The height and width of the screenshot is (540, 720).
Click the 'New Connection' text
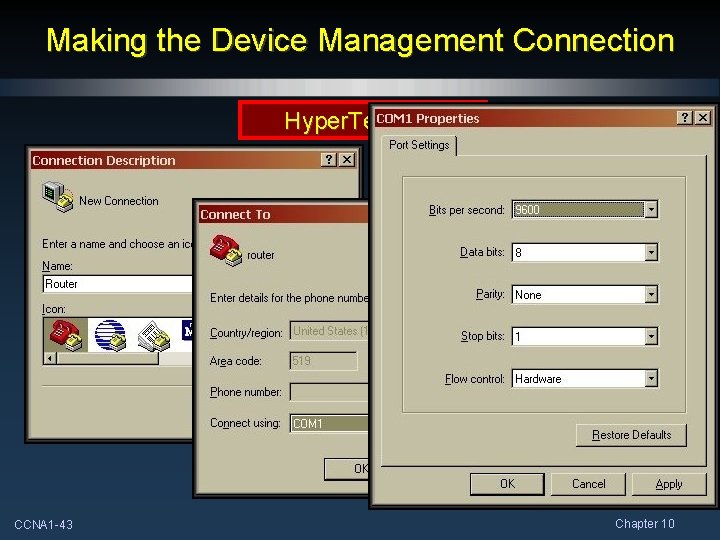point(118,201)
